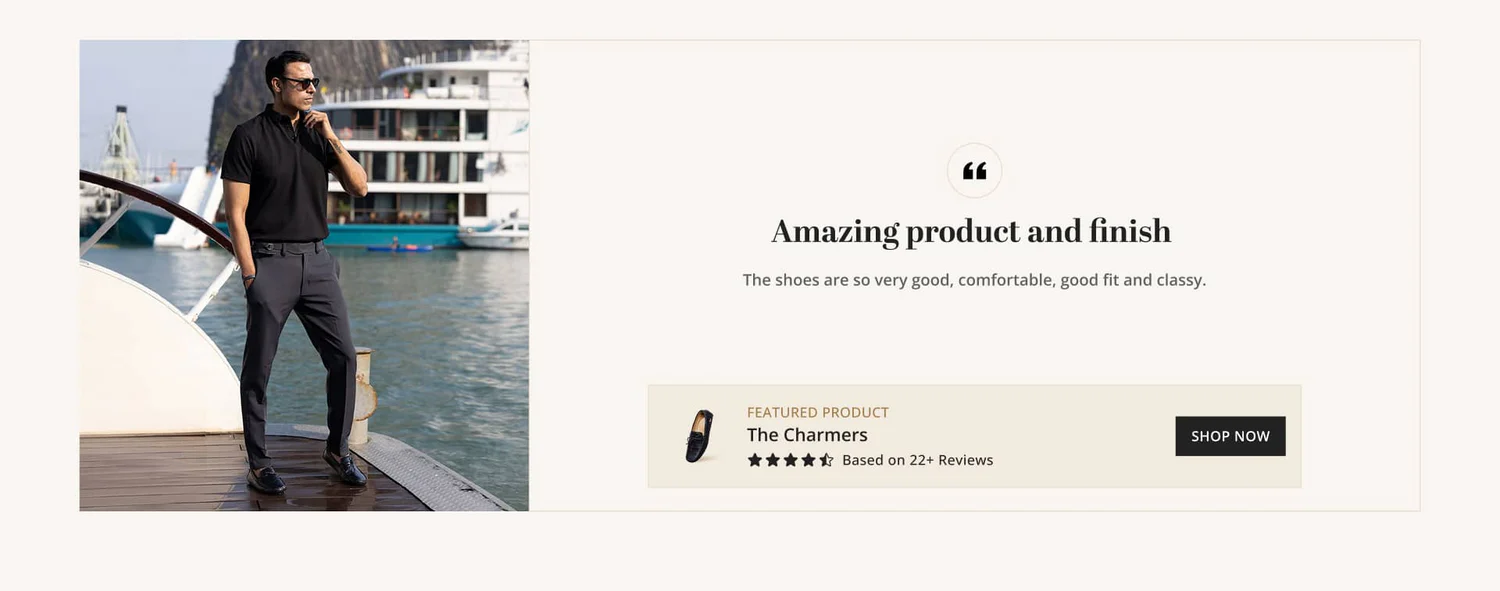Screen dimensions: 1500x591
Task: Click the man's sunglasses in the photo
Action: click(x=299, y=83)
